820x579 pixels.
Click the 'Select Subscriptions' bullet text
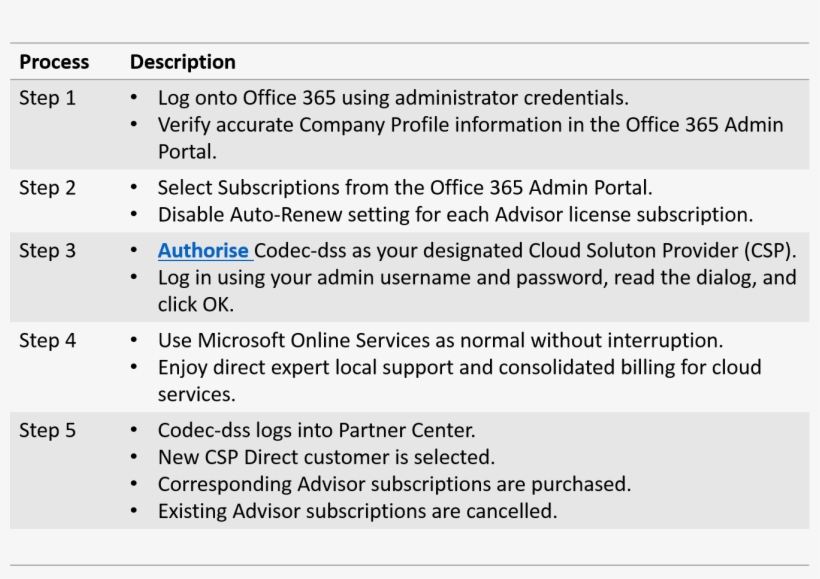pos(404,187)
